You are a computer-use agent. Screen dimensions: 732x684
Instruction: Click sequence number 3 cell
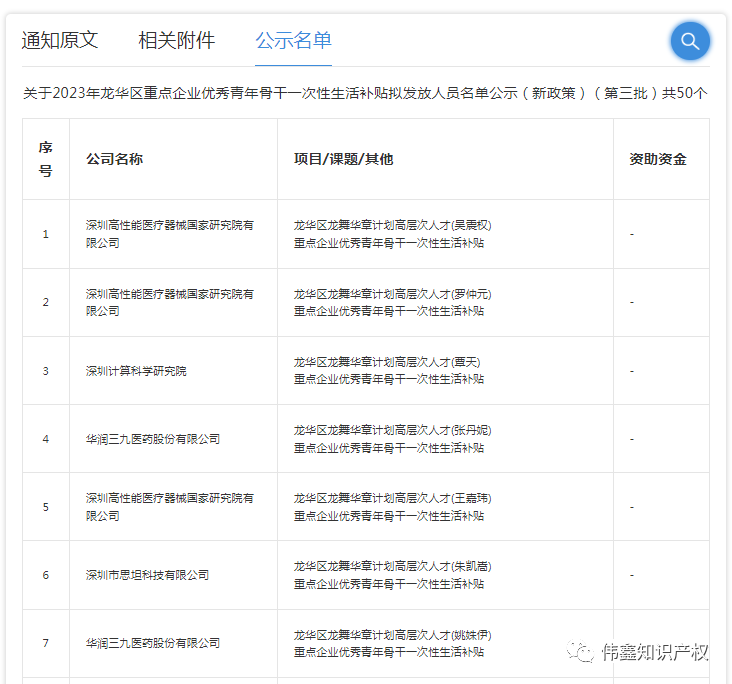[46, 371]
